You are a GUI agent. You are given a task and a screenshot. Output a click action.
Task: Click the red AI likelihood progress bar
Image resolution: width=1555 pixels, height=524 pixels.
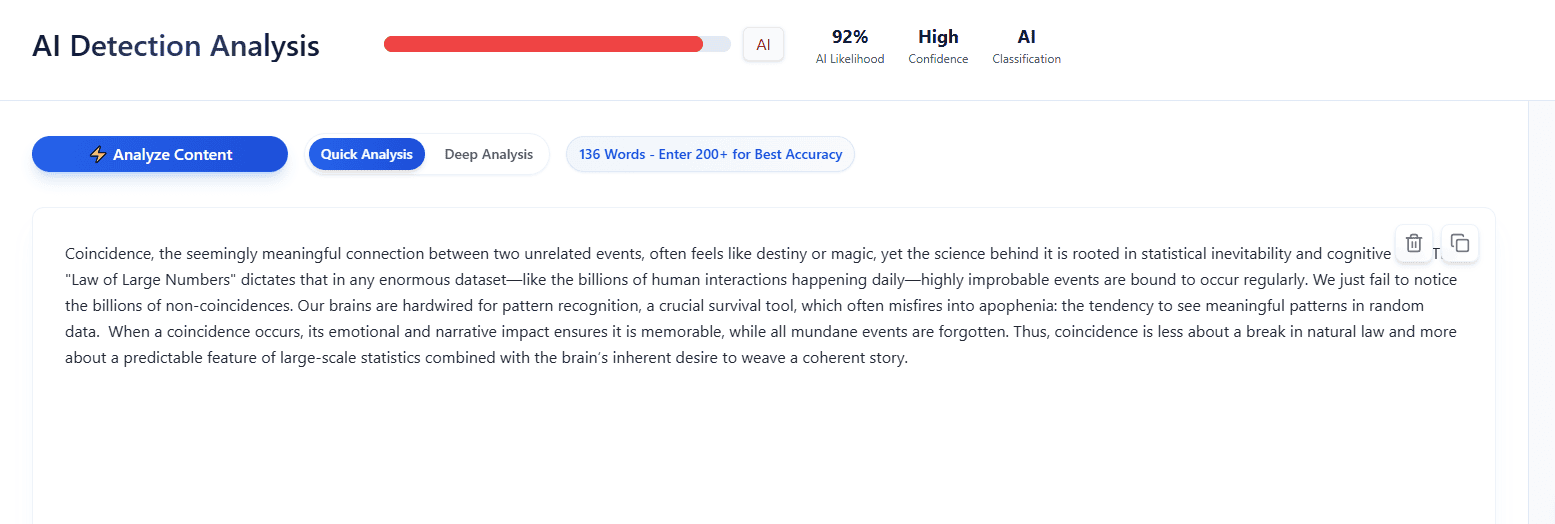(x=544, y=44)
